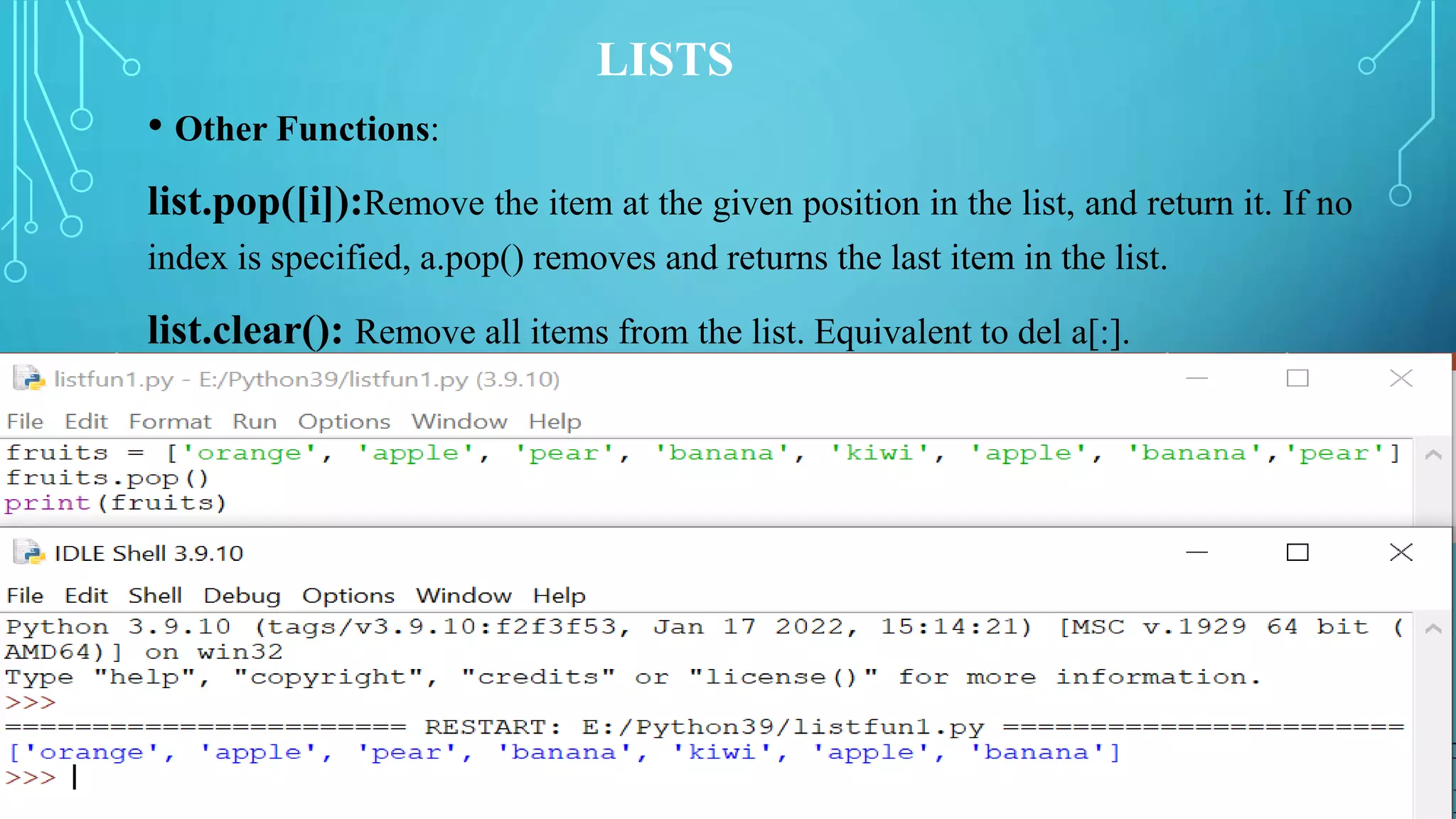Image resolution: width=1456 pixels, height=819 pixels.
Task: Click the listfun1.py window title text
Action: (306, 380)
